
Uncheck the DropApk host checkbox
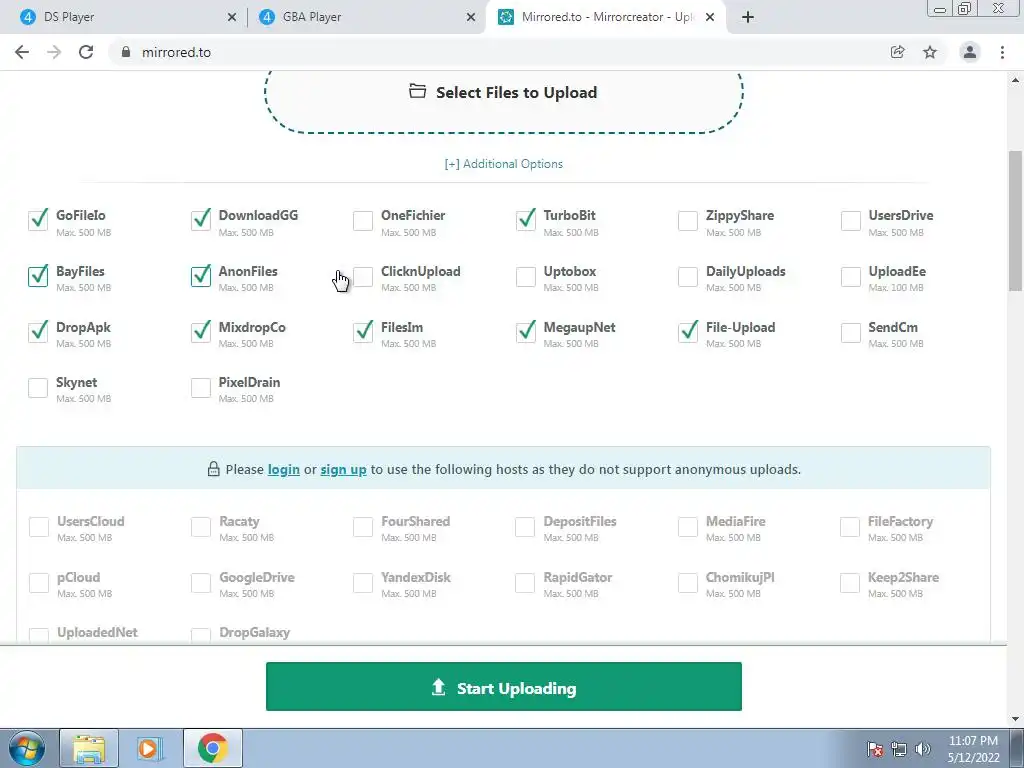pyautogui.click(x=38, y=332)
